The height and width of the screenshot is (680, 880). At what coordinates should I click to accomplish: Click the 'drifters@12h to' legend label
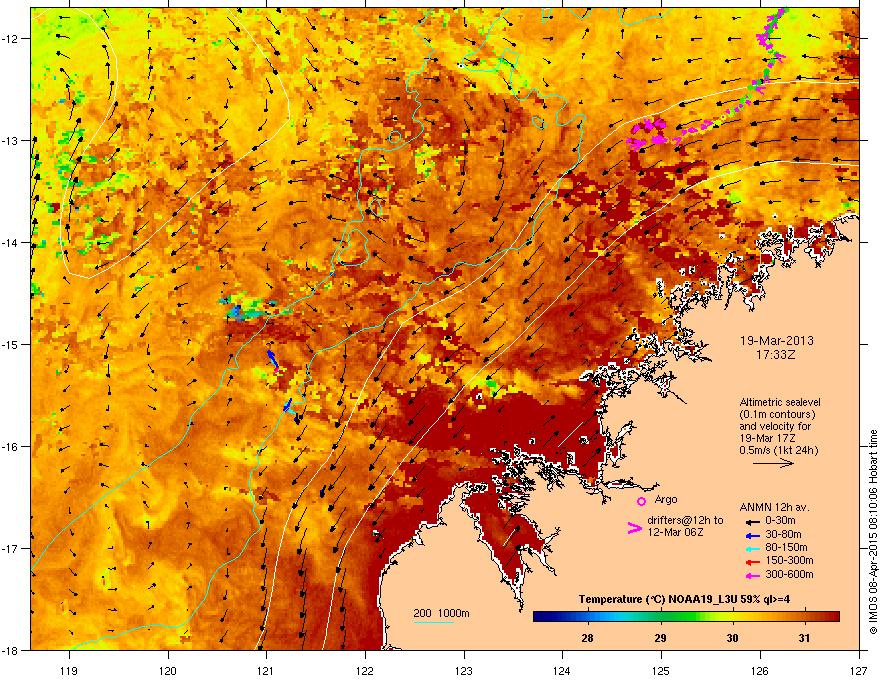pyautogui.click(x=685, y=521)
